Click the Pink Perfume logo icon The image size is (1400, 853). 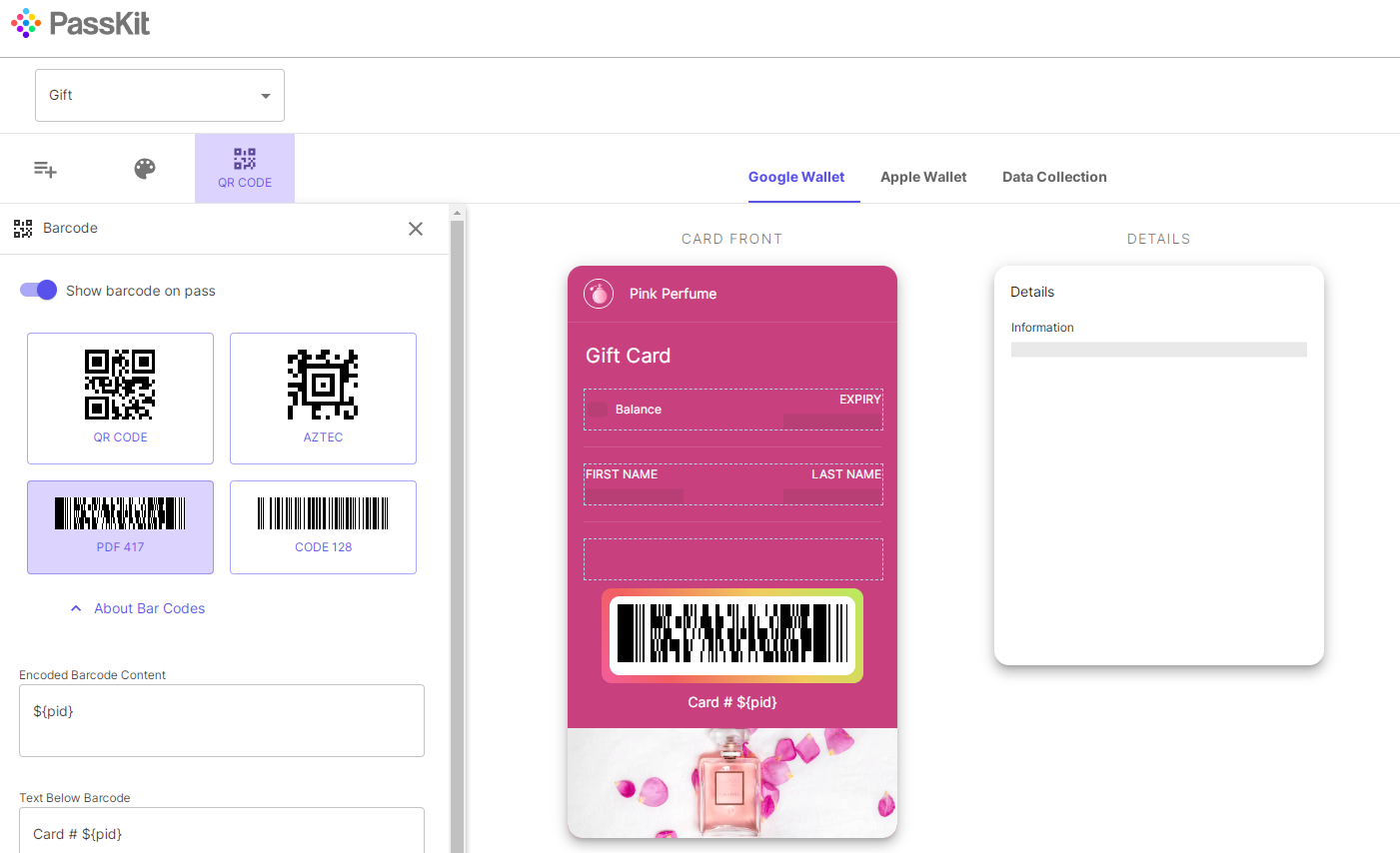point(599,294)
